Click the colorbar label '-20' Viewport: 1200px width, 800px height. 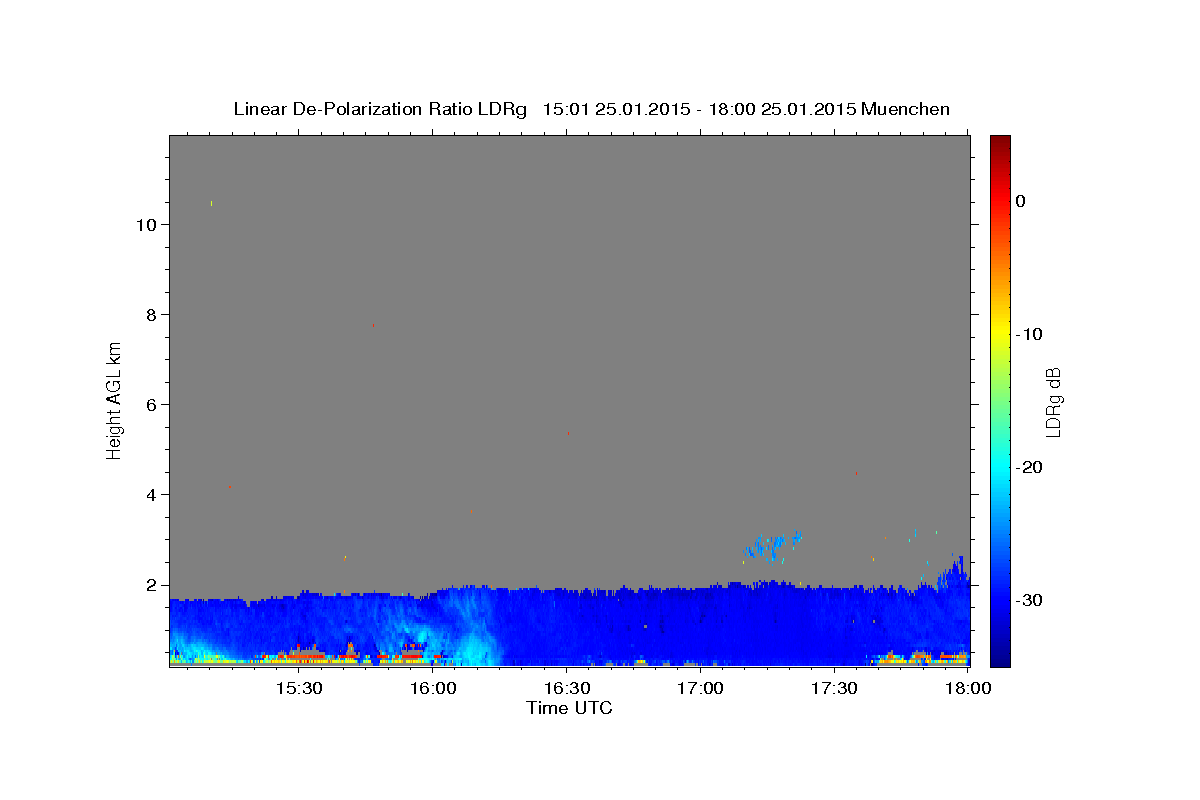click(1030, 467)
